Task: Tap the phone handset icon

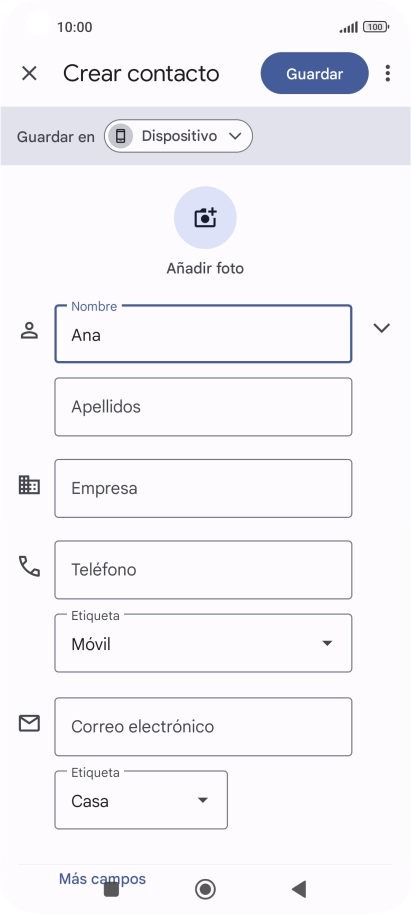Action: coord(29,566)
